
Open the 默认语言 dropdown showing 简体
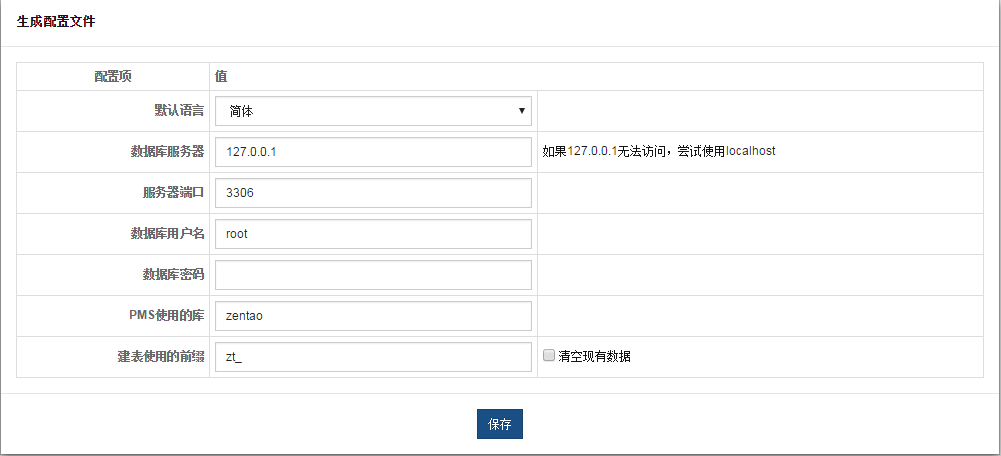[x=373, y=111]
